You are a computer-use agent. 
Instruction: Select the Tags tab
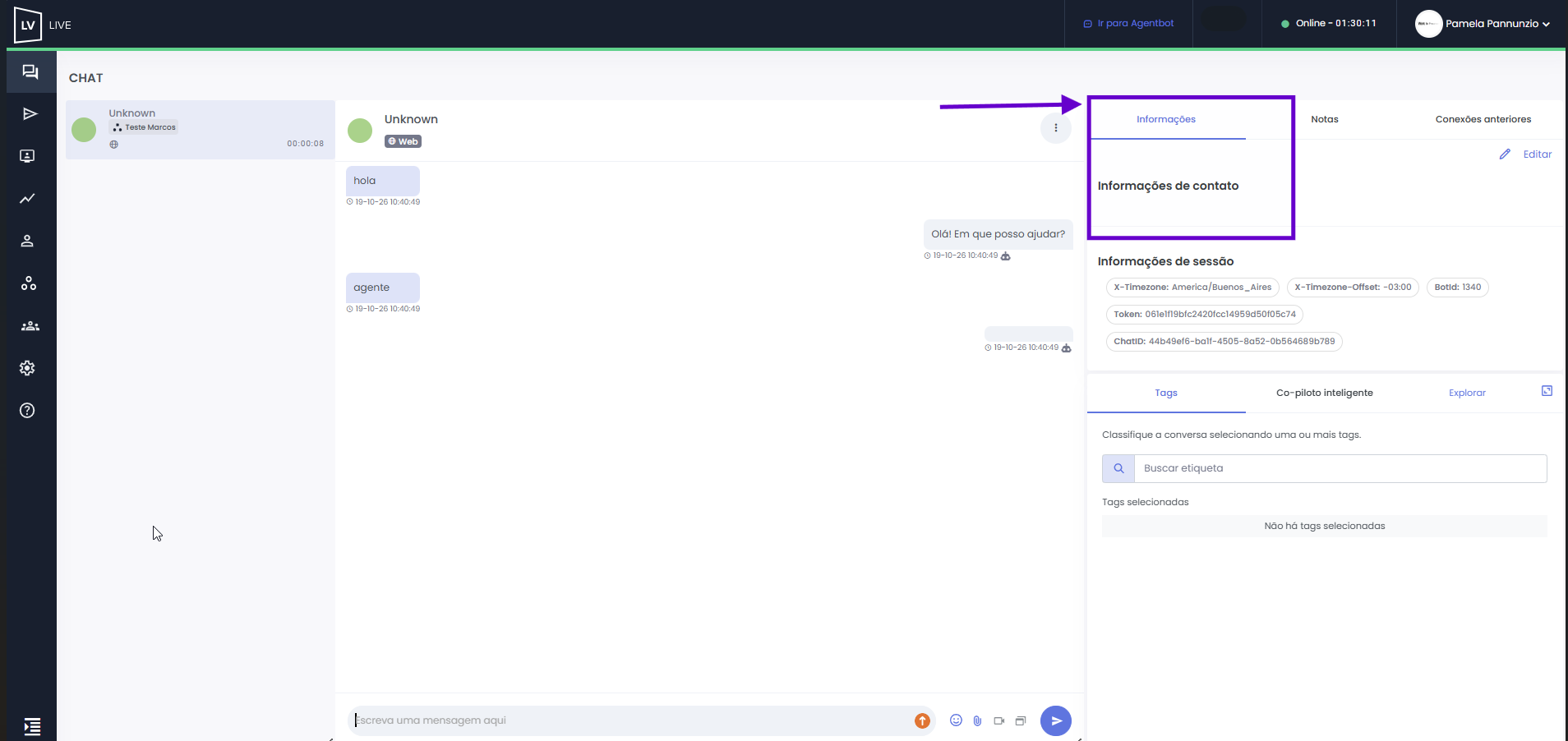[x=1166, y=394]
